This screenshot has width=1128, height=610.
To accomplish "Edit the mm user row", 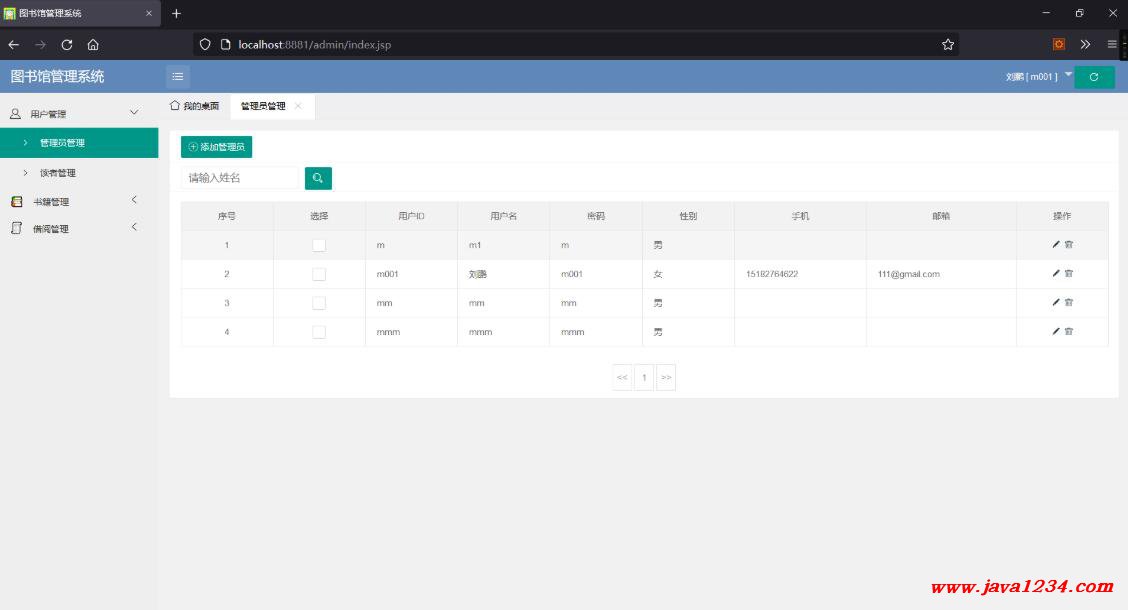I will point(1055,302).
